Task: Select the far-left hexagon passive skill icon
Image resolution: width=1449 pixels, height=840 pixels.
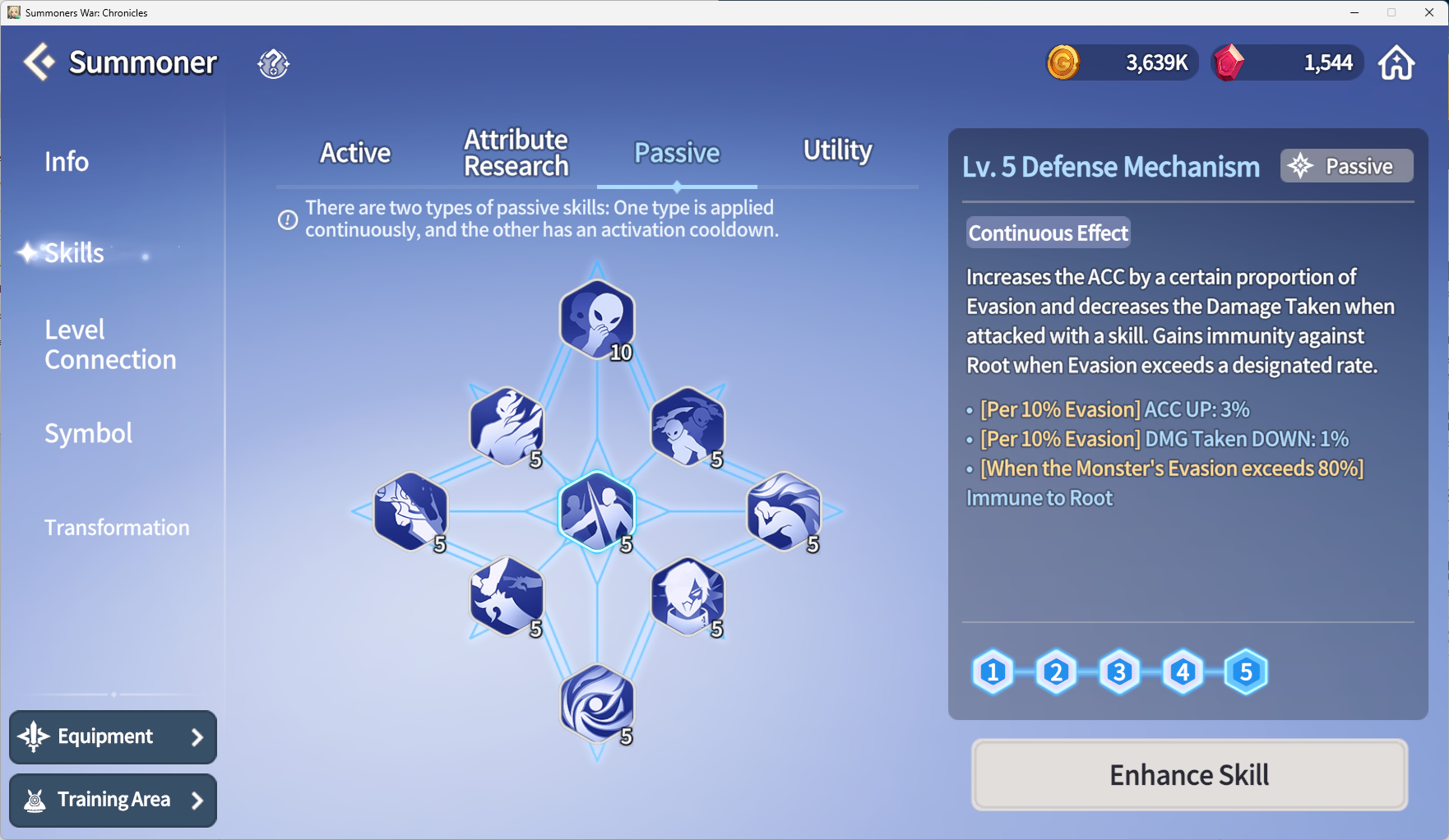Action: coord(410,511)
